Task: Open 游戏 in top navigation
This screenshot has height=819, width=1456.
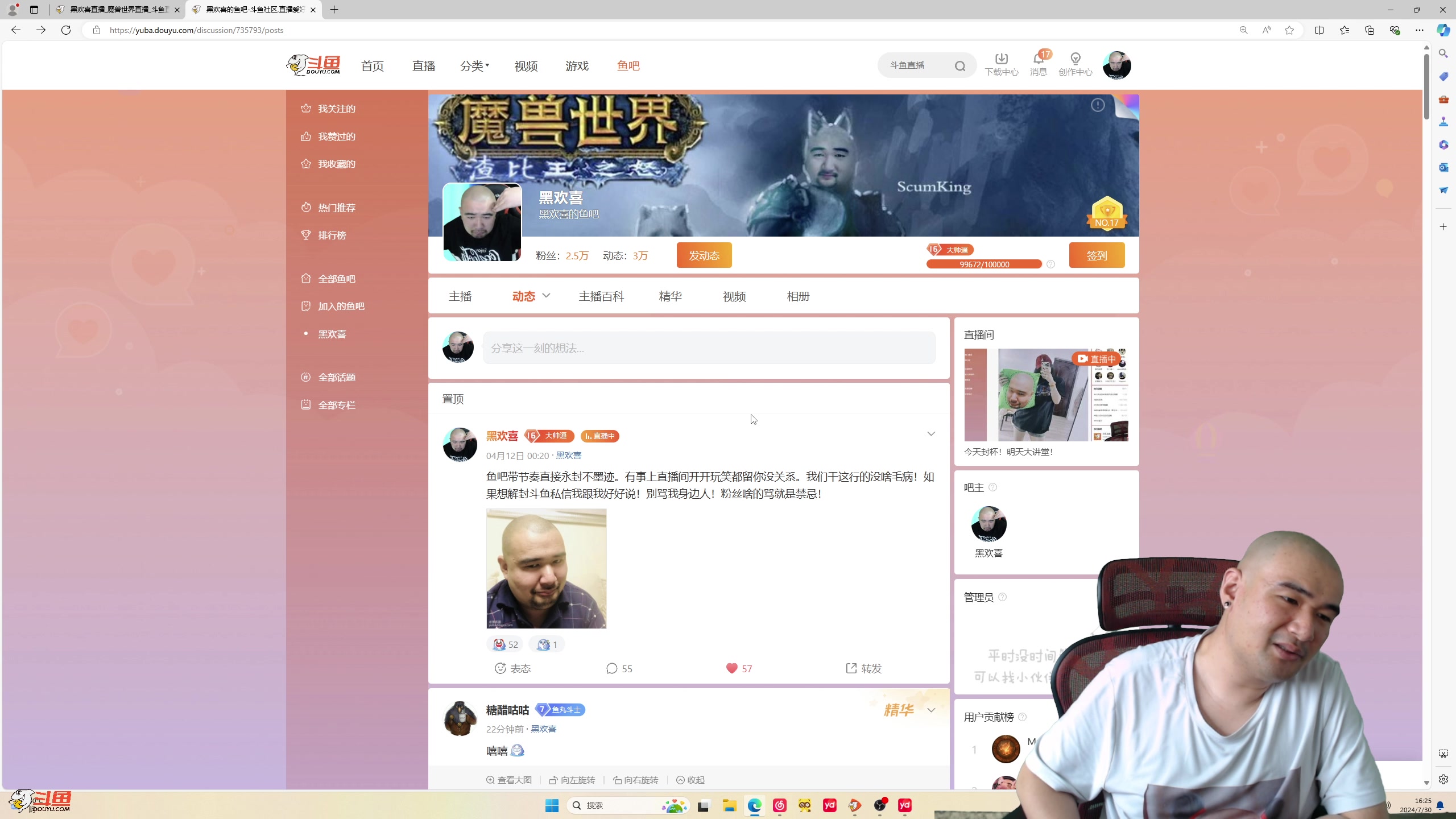Action: (577, 66)
